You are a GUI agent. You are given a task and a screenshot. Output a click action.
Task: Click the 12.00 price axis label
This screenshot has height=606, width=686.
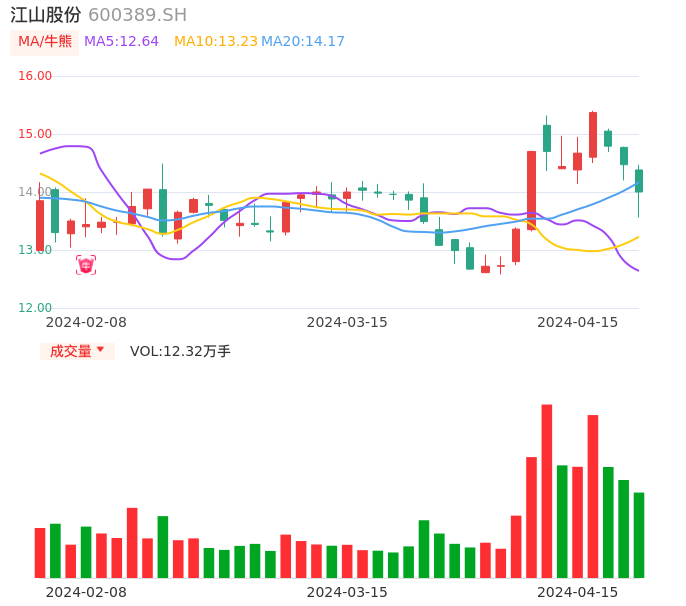coord(35,308)
